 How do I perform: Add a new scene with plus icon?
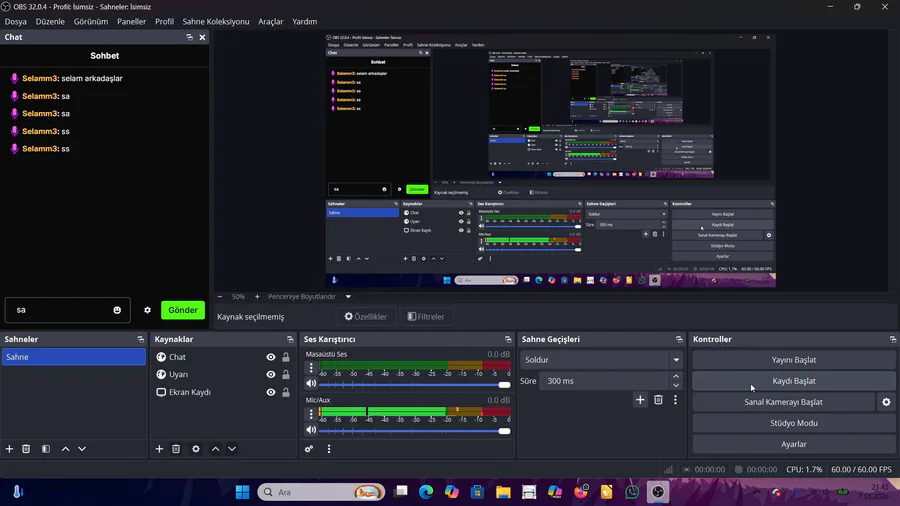pyautogui.click(x=9, y=449)
